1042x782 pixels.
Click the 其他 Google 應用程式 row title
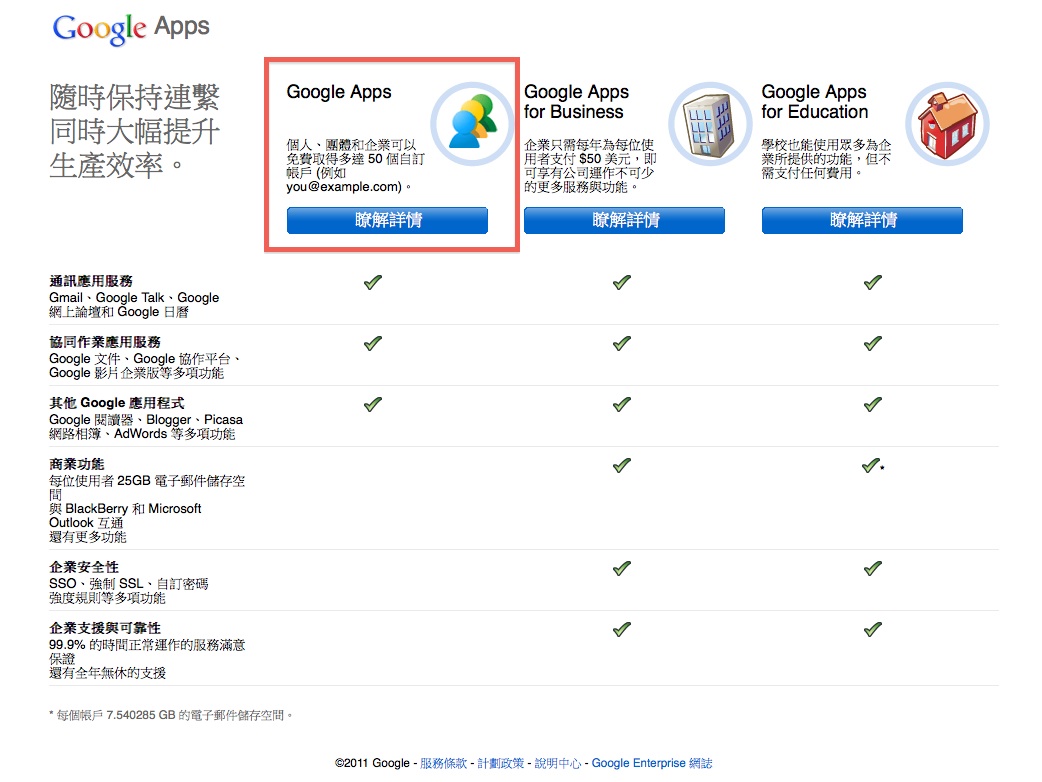(117, 403)
